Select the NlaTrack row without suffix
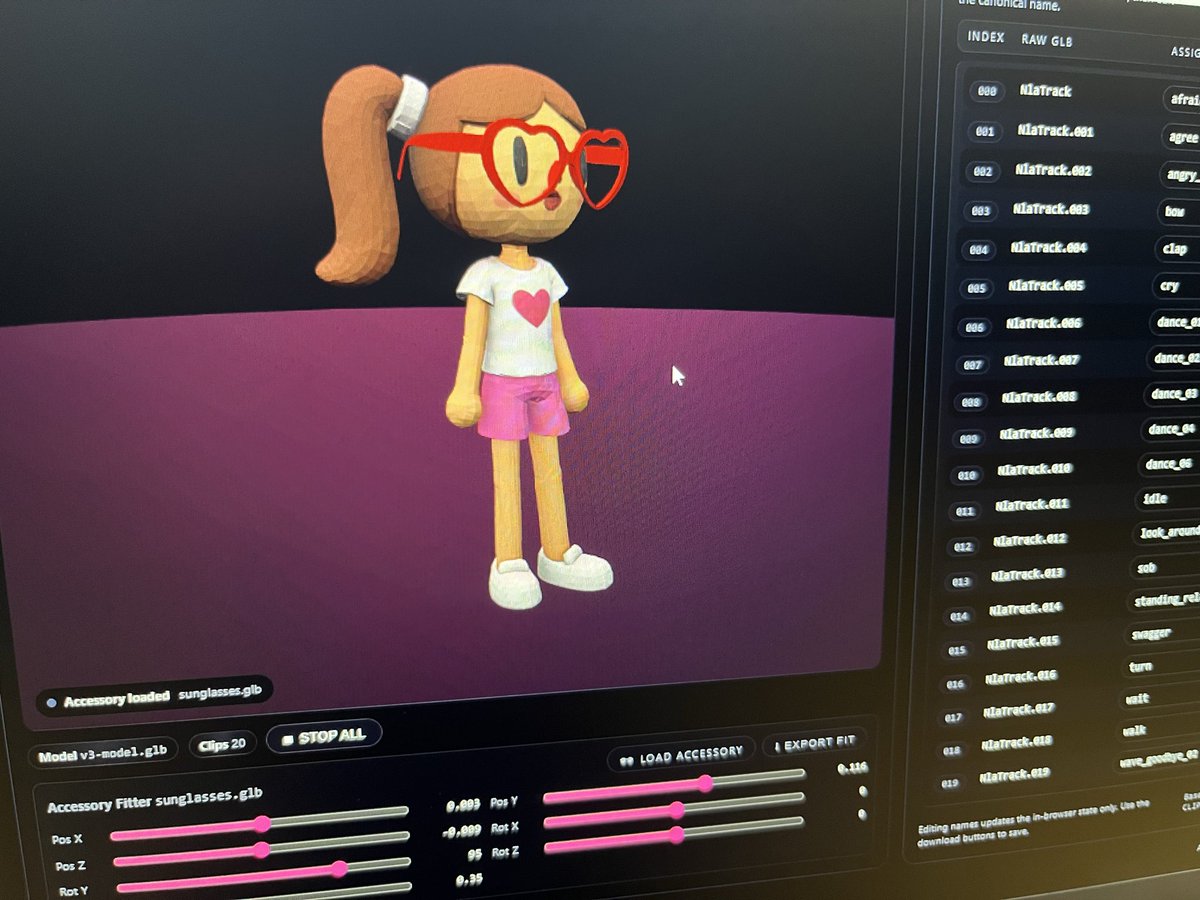This screenshot has width=1200, height=900. [1045, 90]
